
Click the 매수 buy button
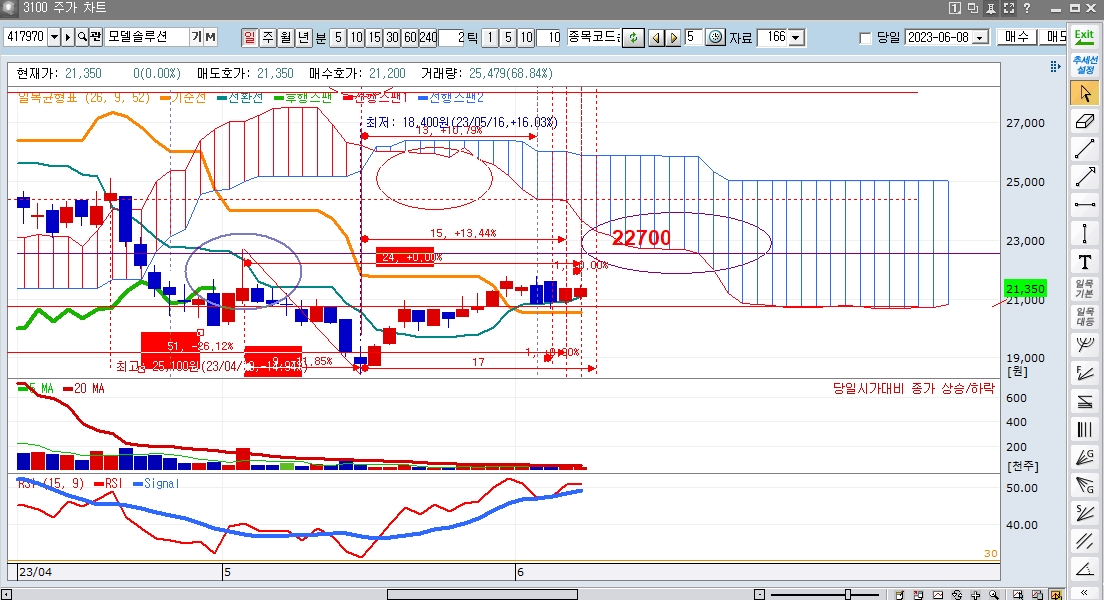1016,37
